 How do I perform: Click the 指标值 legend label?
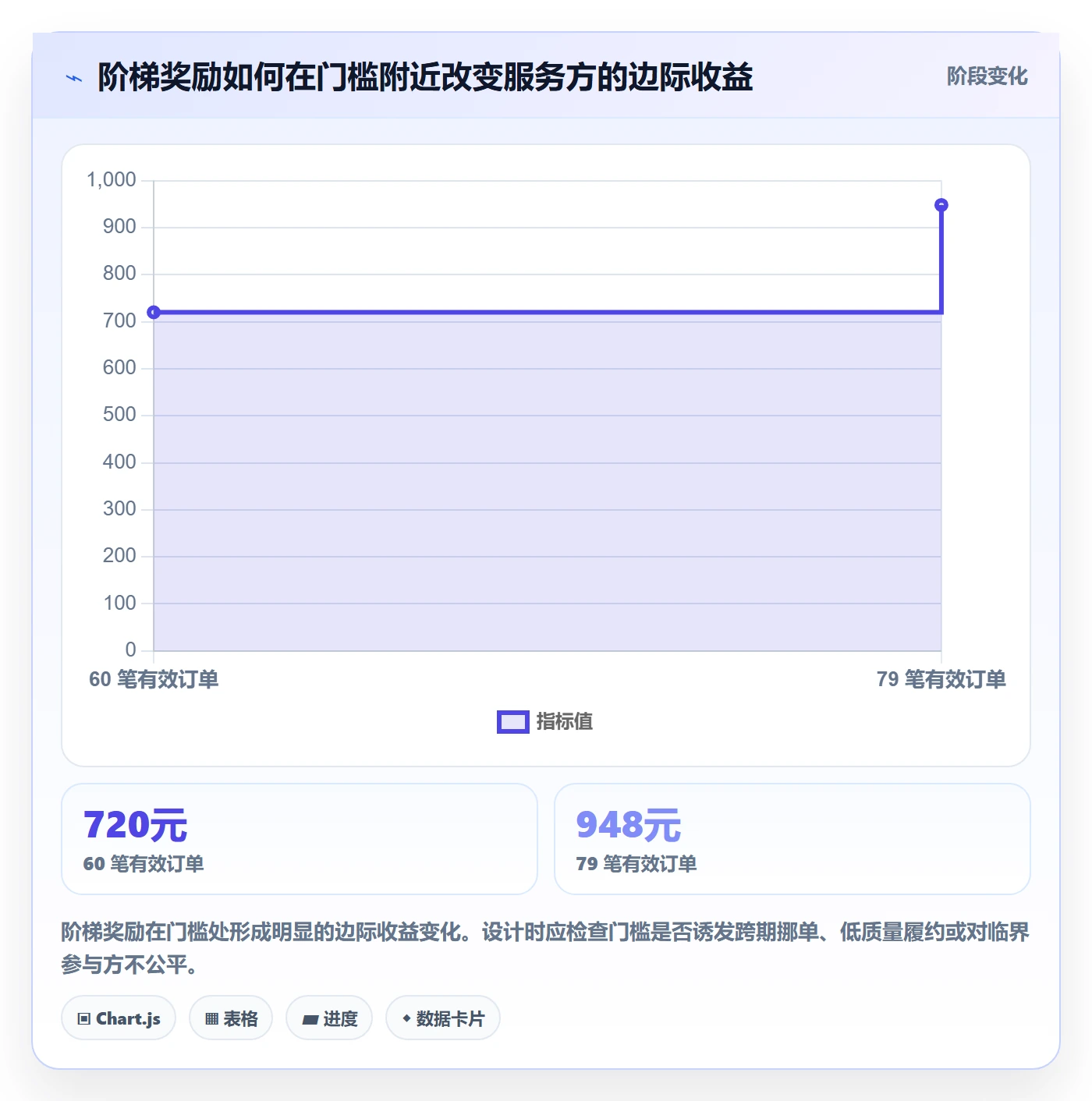(x=565, y=722)
